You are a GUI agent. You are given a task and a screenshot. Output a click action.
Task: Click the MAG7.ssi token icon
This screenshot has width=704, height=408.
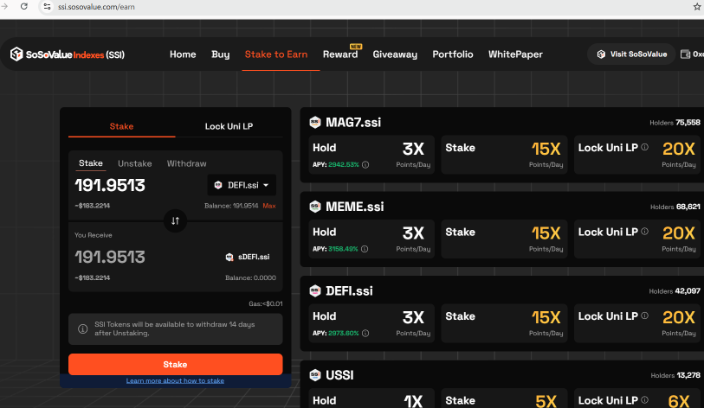click(x=315, y=122)
